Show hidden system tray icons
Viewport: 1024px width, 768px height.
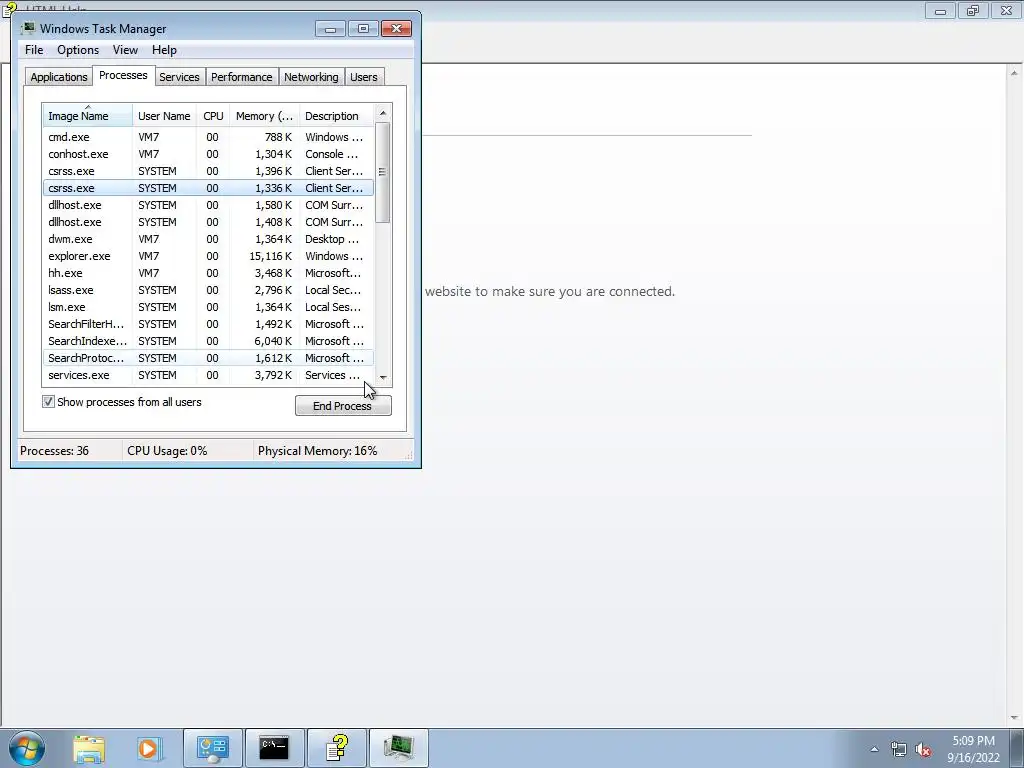pyautogui.click(x=874, y=749)
